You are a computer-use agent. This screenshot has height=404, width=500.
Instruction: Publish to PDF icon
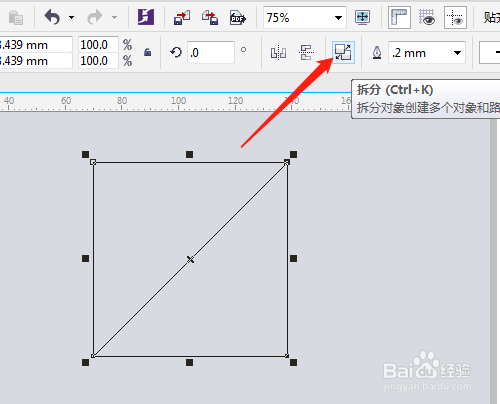(238, 17)
